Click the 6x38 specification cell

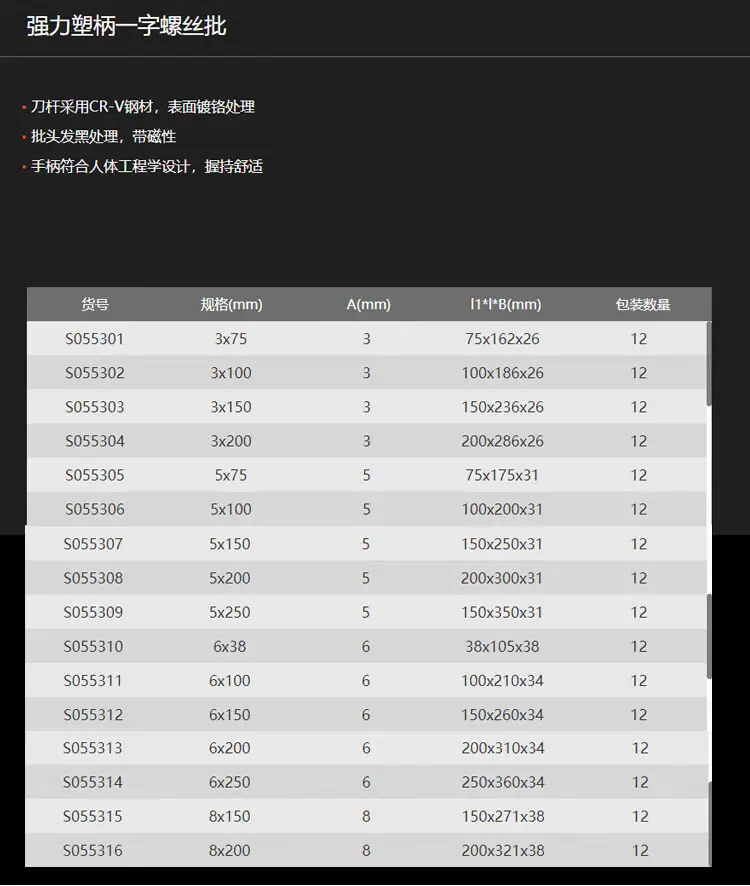click(229, 646)
